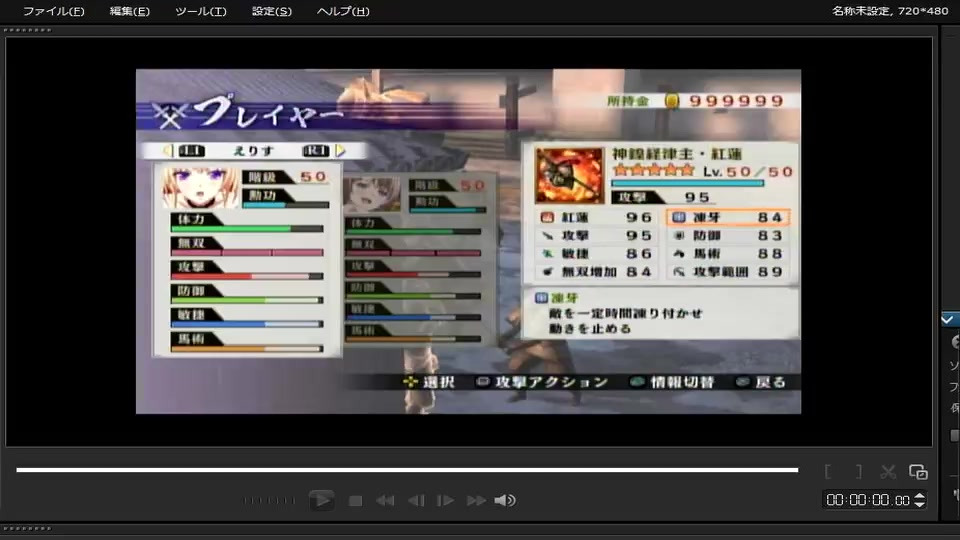Open the ツール(T) menu

click(200, 11)
